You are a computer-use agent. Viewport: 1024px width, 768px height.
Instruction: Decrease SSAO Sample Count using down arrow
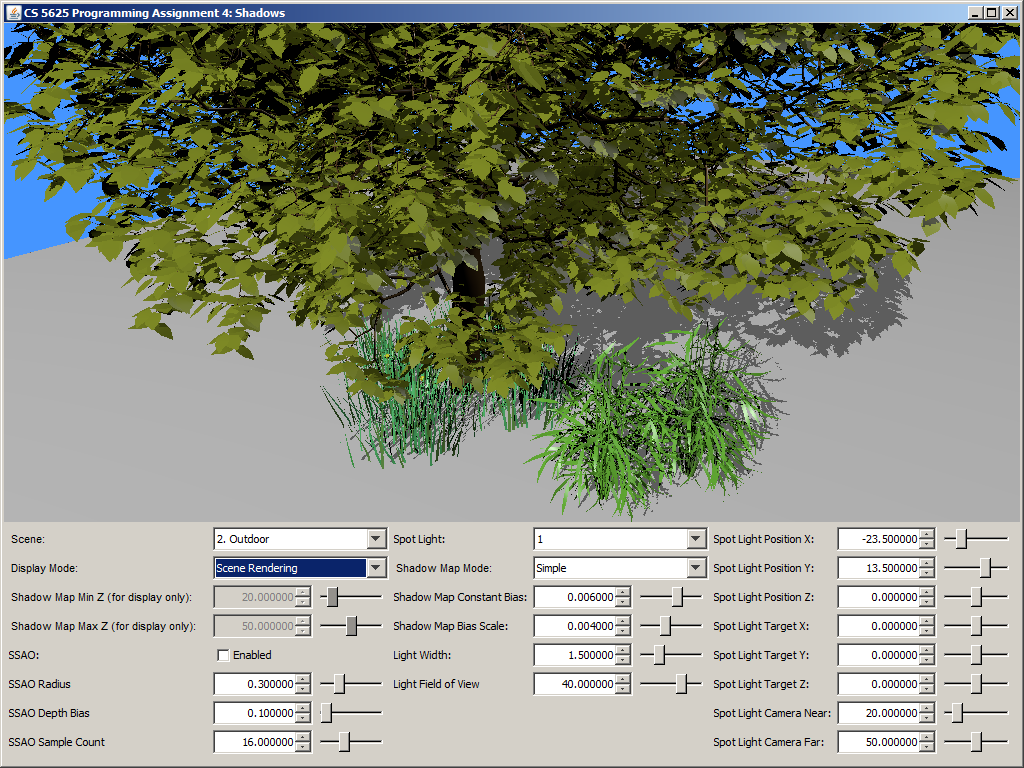pyautogui.click(x=303, y=747)
